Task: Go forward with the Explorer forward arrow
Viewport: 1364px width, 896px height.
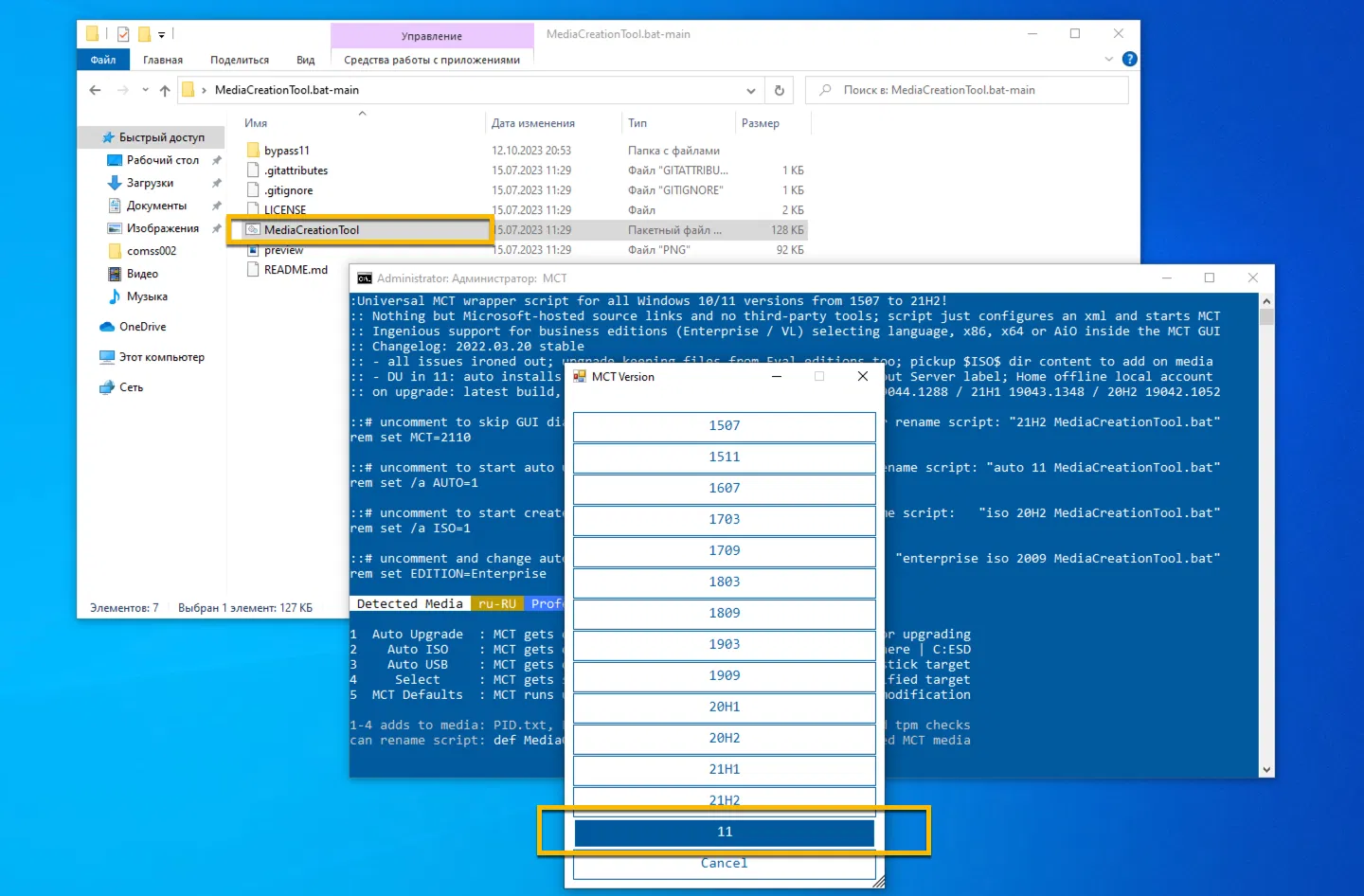Action: [123, 90]
